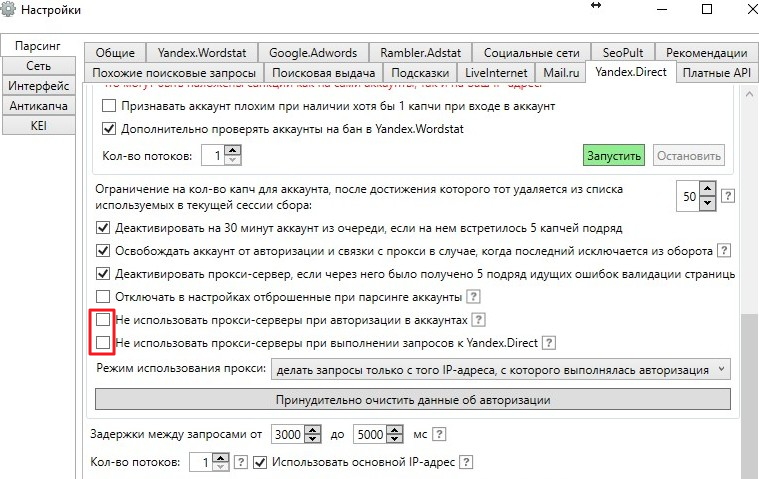Click 'Принудительно очистить данные об авторизации' button
The image size is (759, 479).
(x=413, y=400)
